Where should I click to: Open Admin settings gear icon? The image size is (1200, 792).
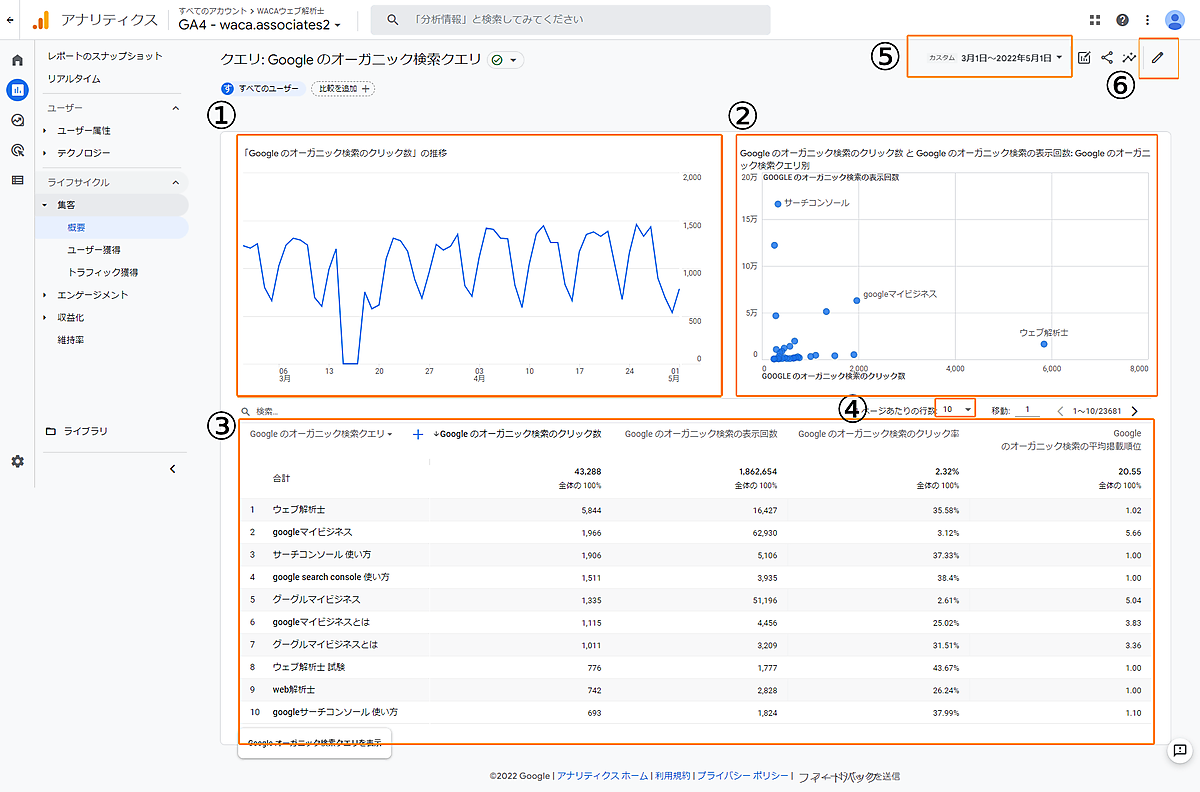17,462
